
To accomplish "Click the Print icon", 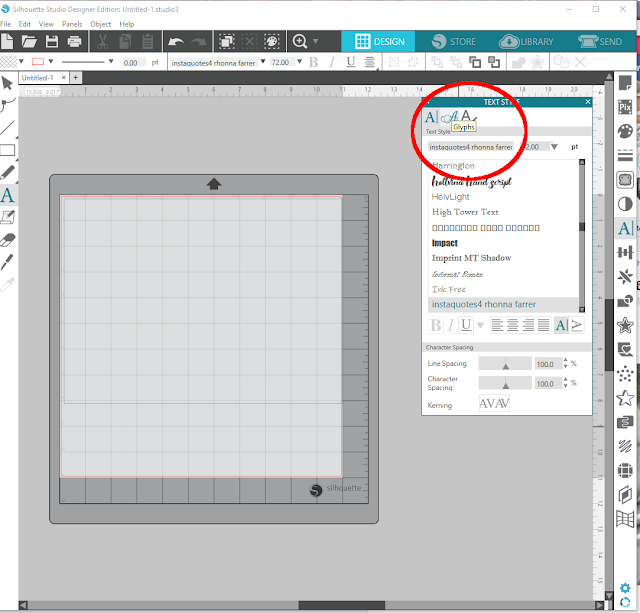I will [74, 41].
